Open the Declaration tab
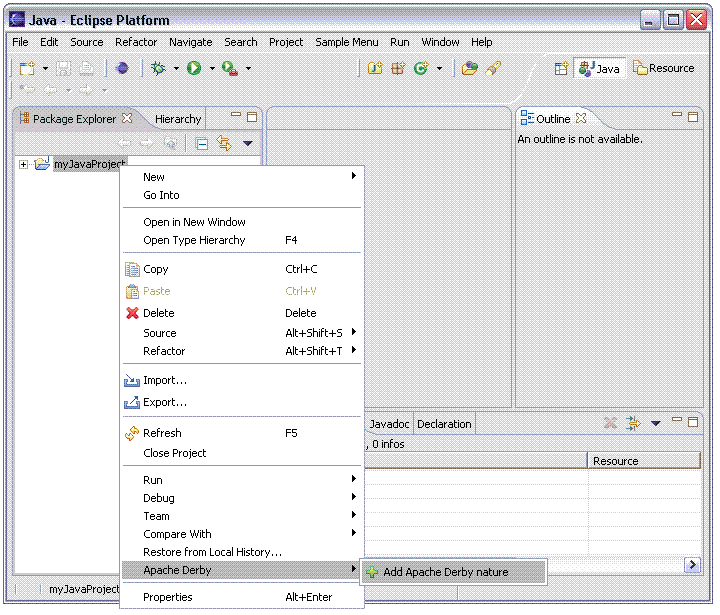 (x=444, y=424)
